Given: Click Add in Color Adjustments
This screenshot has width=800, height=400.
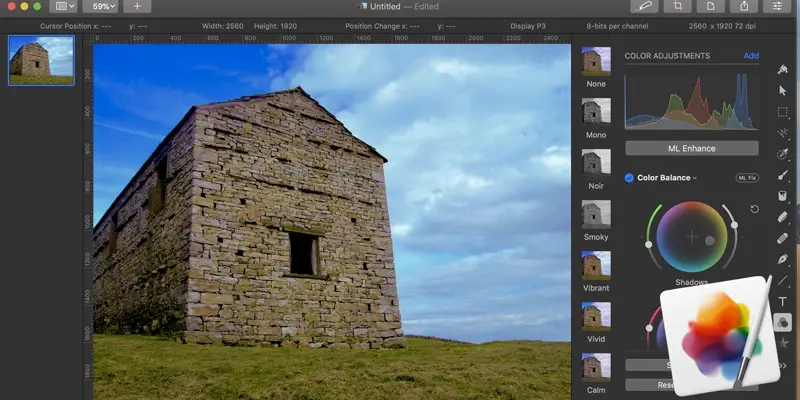Looking at the screenshot, I should click(750, 56).
